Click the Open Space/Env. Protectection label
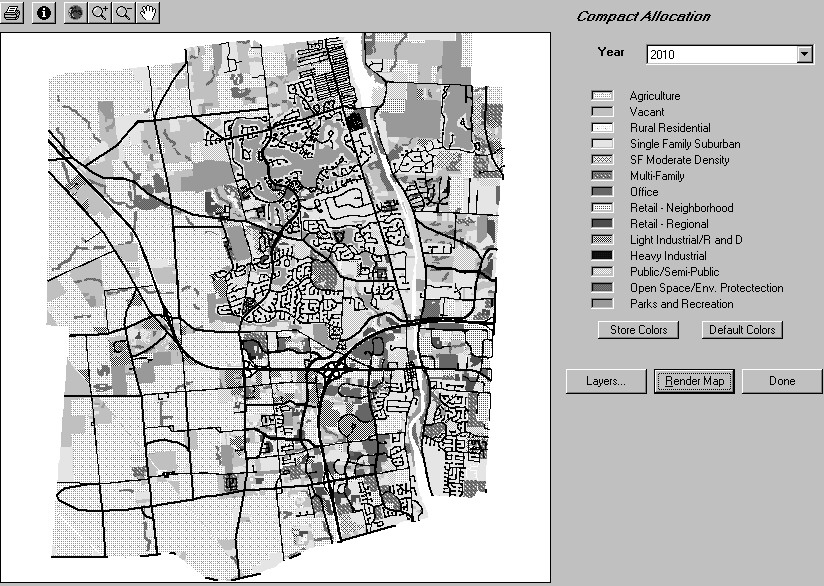The image size is (824, 586). [707, 288]
